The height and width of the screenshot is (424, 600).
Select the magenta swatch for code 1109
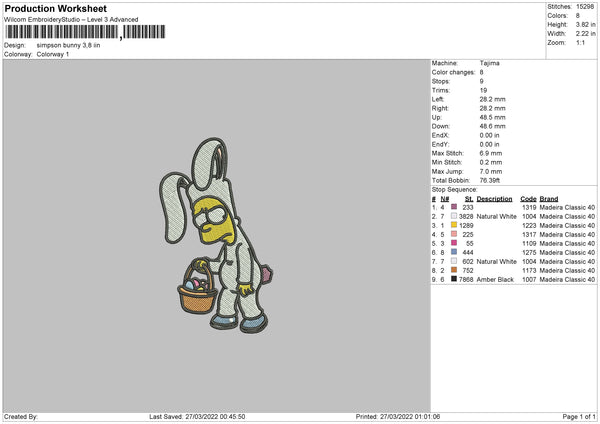(454, 243)
